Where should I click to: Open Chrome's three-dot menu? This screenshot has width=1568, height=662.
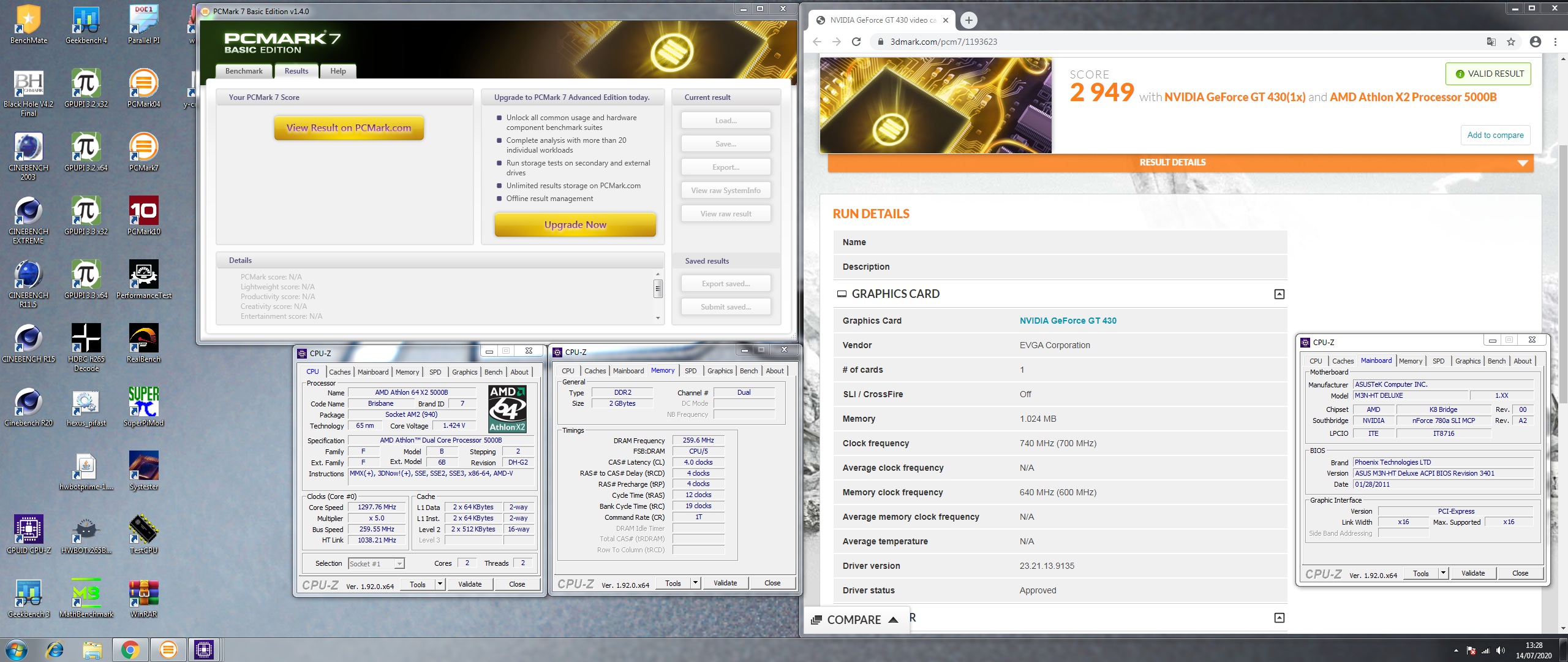(1555, 42)
